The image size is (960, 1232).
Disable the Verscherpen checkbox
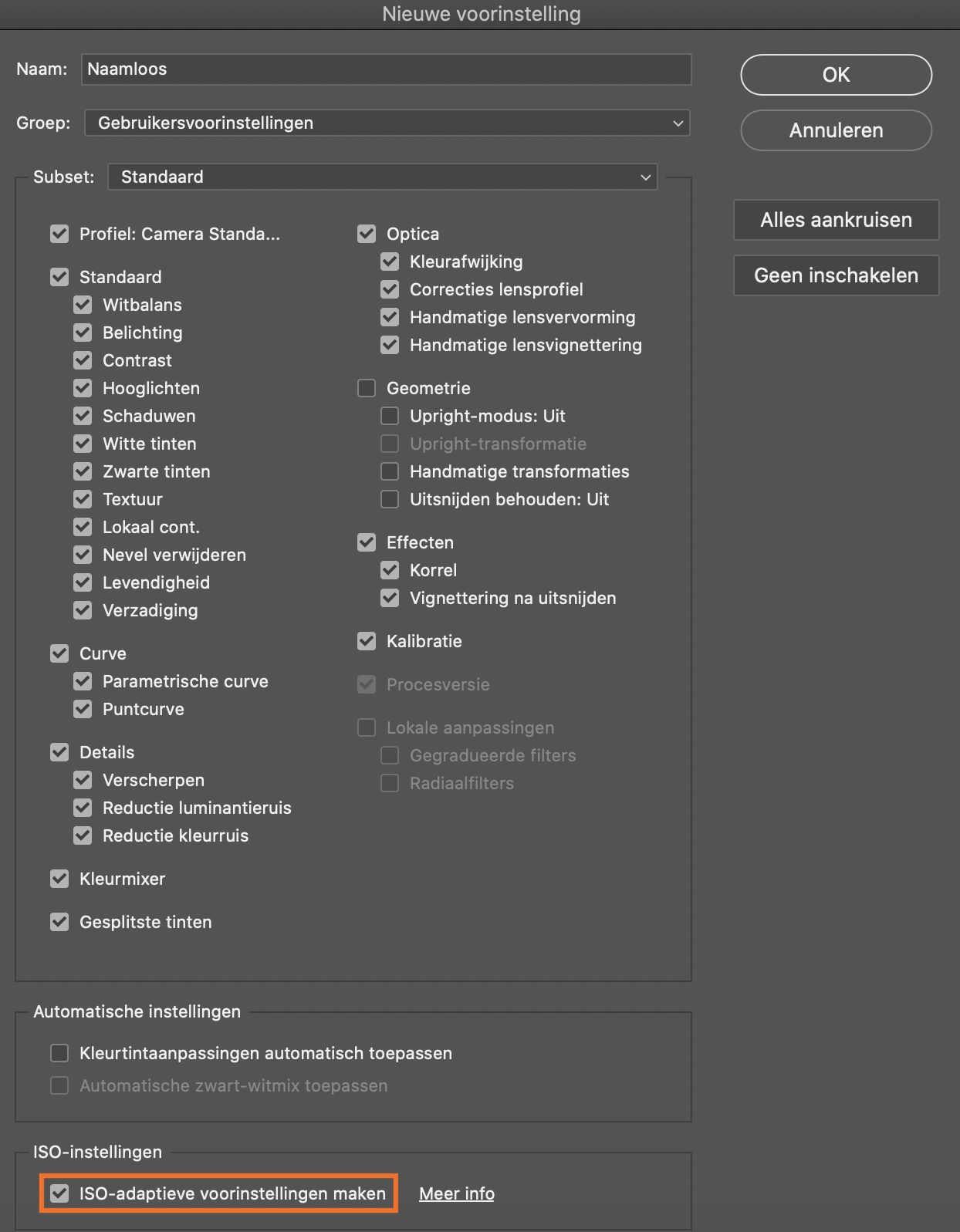pyautogui.click(x=83, y=780)
